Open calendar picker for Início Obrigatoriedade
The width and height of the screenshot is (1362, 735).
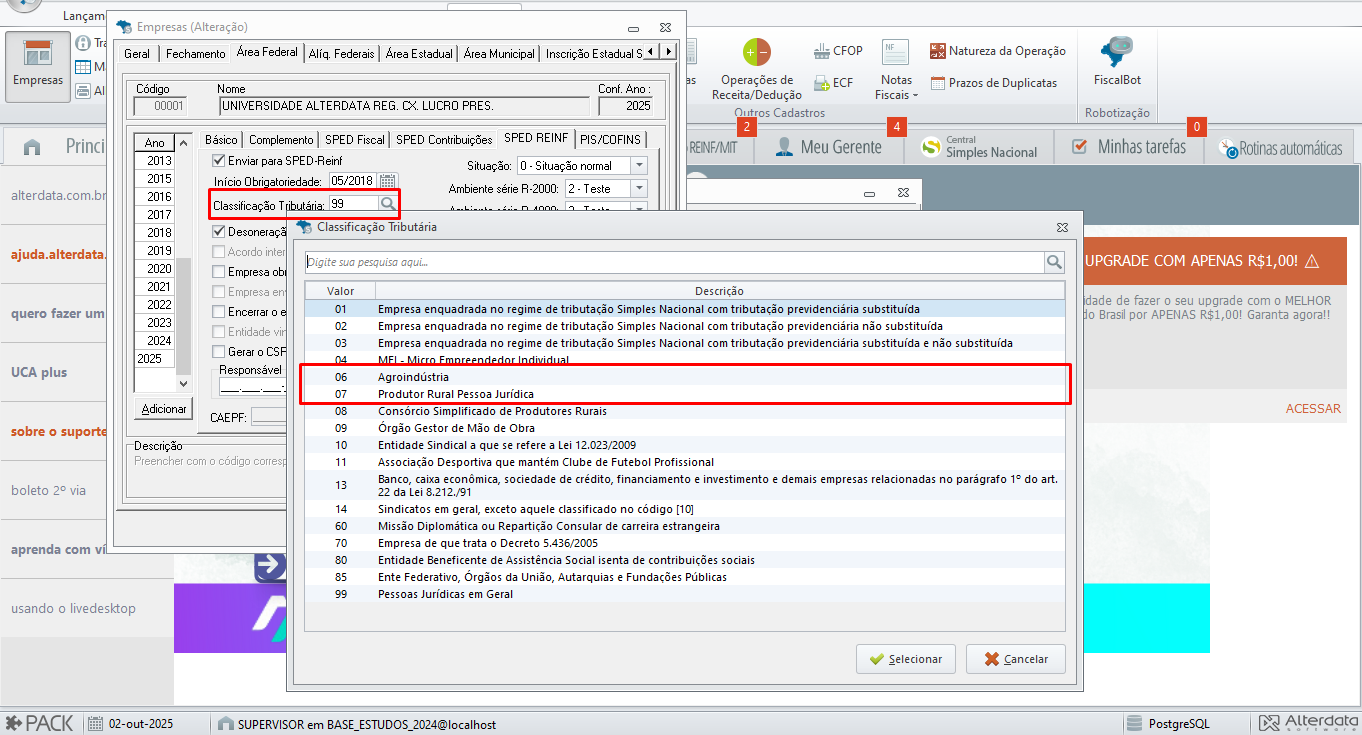pos(388,182)
